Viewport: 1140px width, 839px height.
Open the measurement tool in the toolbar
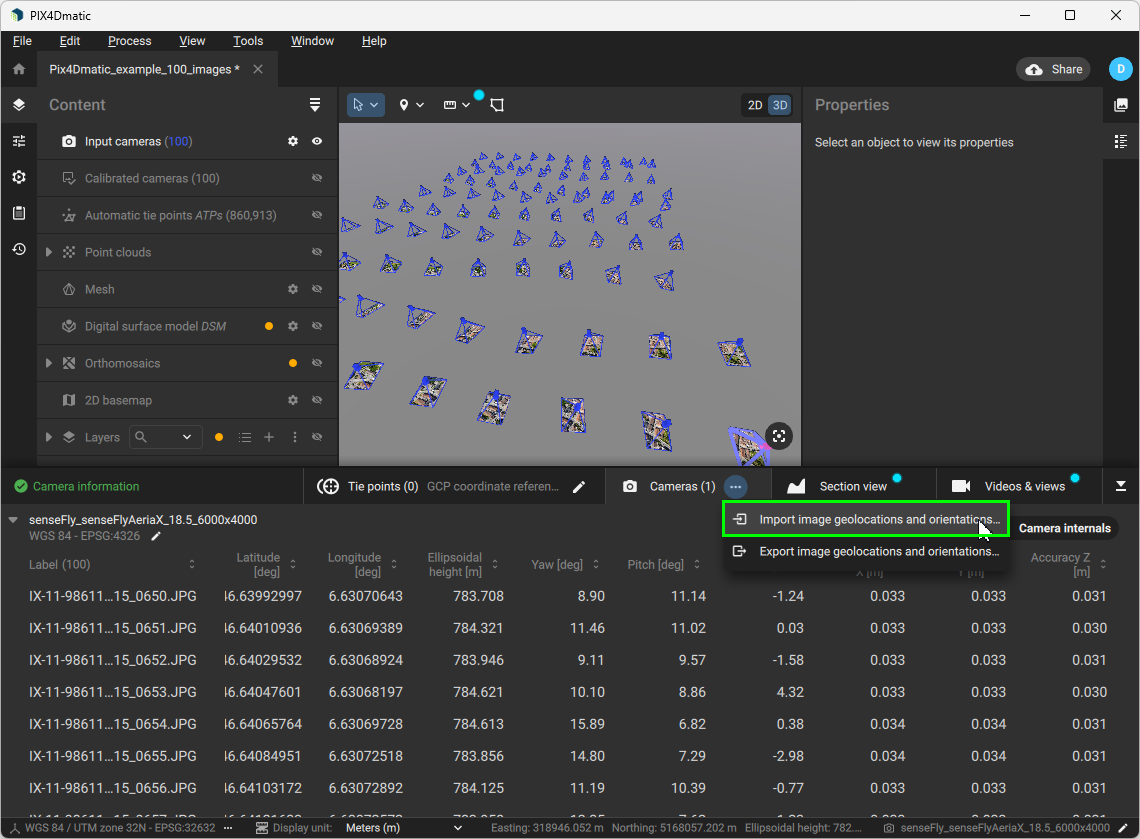451,104
